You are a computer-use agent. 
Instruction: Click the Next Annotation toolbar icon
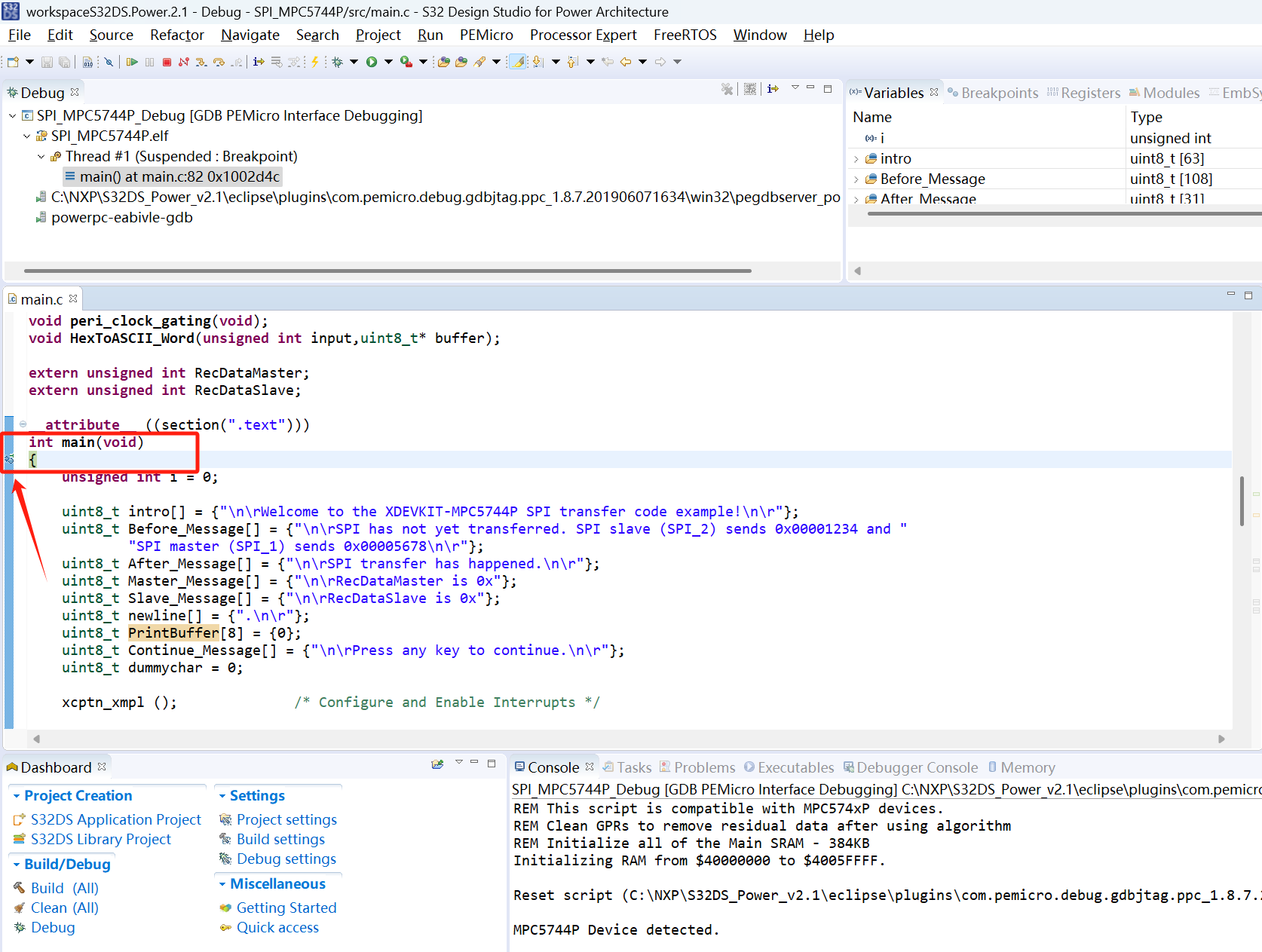point(538,62)
